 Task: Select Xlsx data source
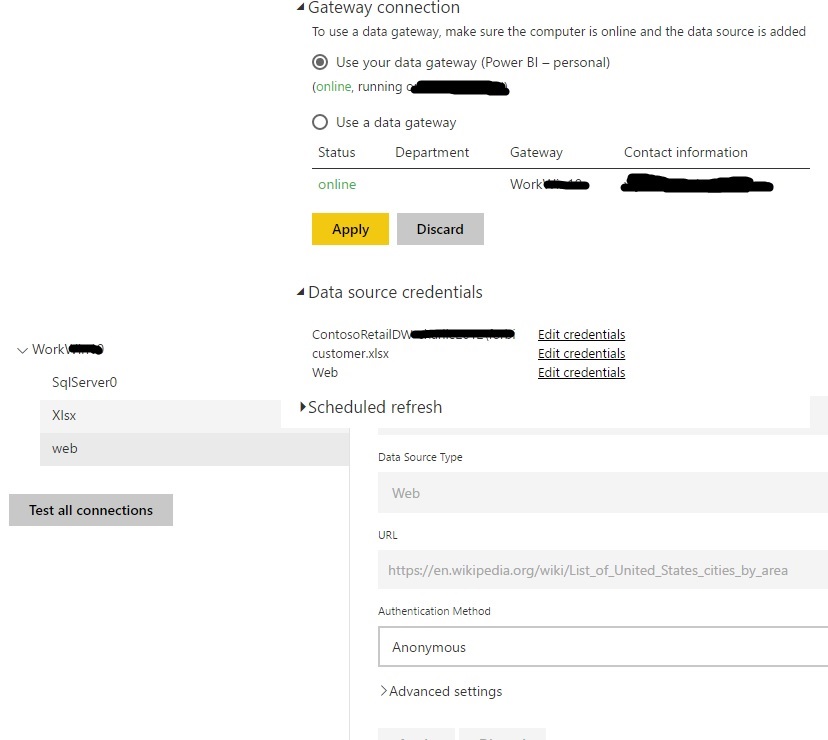point(161,416)
